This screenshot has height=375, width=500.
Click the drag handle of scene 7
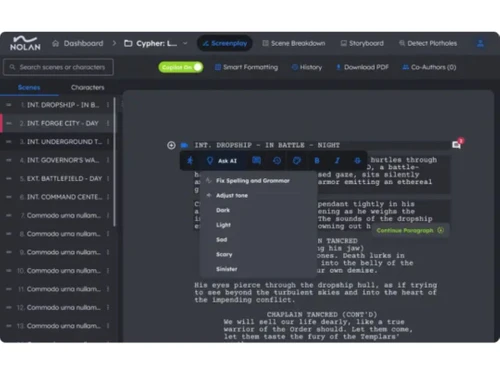tap(9, 215)
